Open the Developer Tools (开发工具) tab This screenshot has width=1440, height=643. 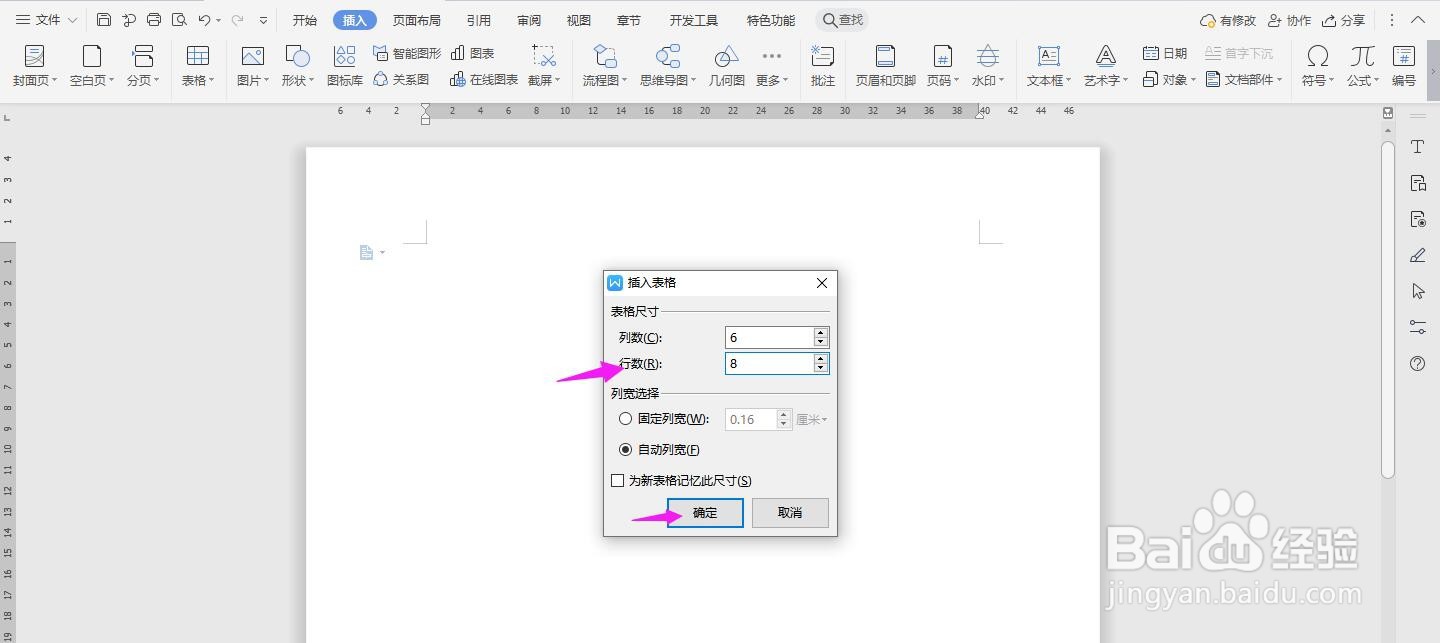(694, 20)
